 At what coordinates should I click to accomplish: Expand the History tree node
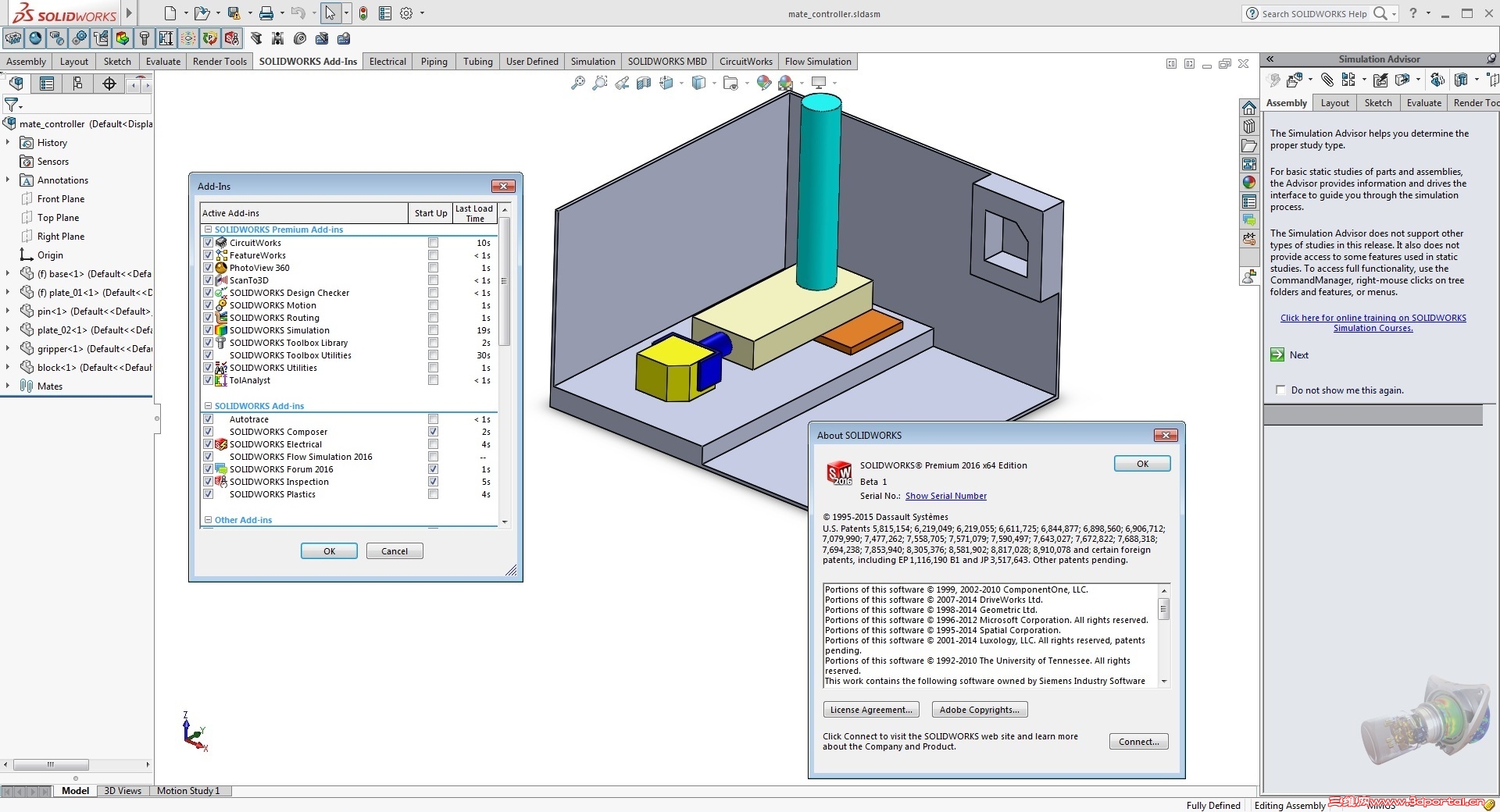8,143
